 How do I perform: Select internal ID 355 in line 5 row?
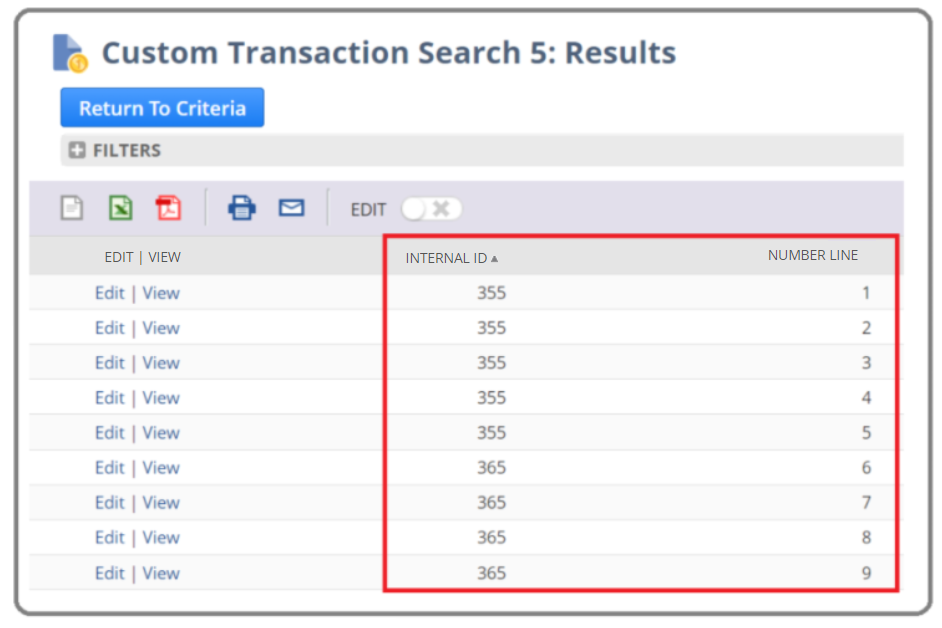tap(491, 432)
